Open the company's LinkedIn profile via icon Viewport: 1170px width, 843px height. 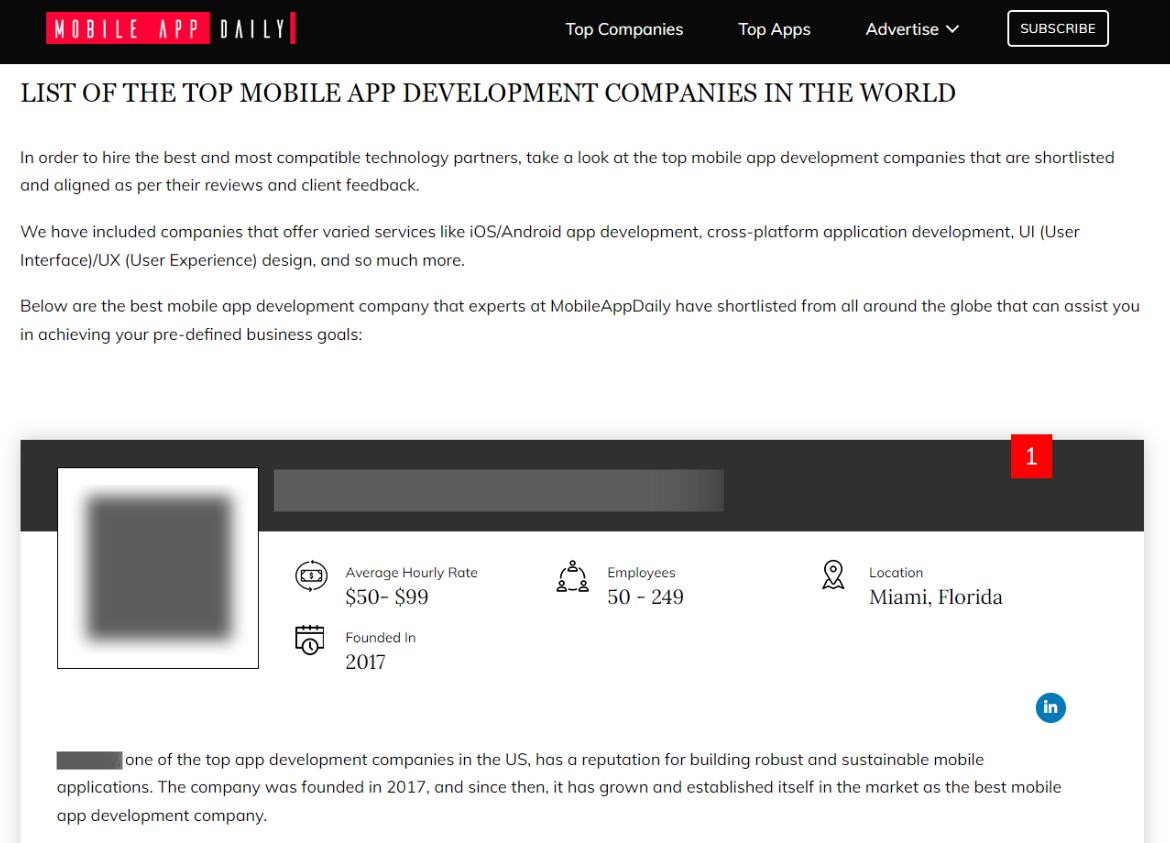[1050, 707]
